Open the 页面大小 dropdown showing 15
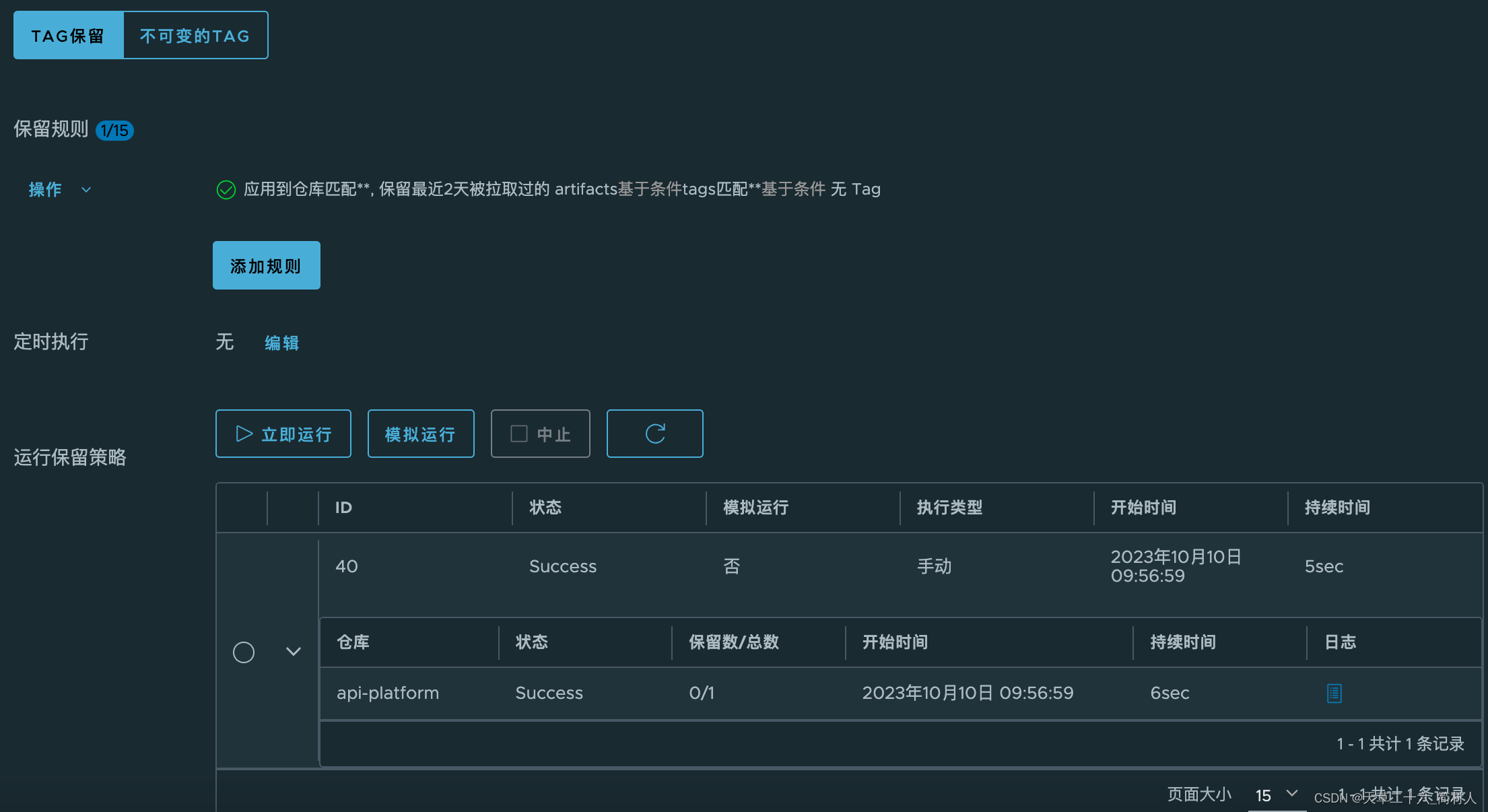Viewport: 1488px width, 812px height. coord(1277,795)
